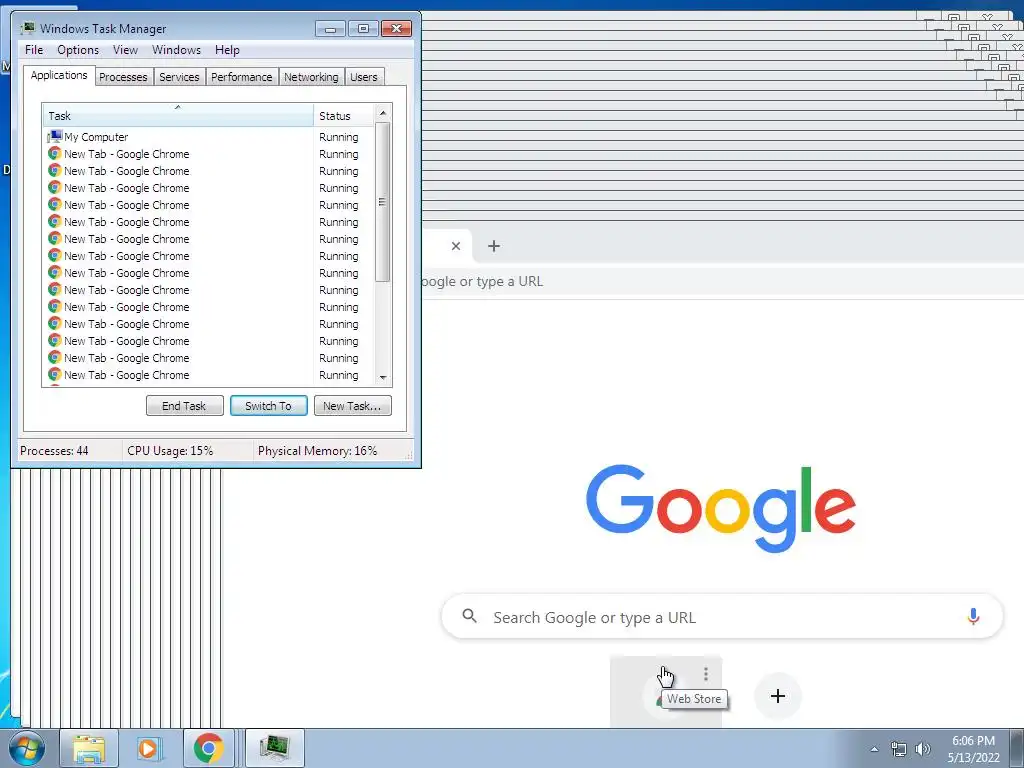Open the network tray icon
Viewport: 1024px width, 768px height.
(899, 749)
